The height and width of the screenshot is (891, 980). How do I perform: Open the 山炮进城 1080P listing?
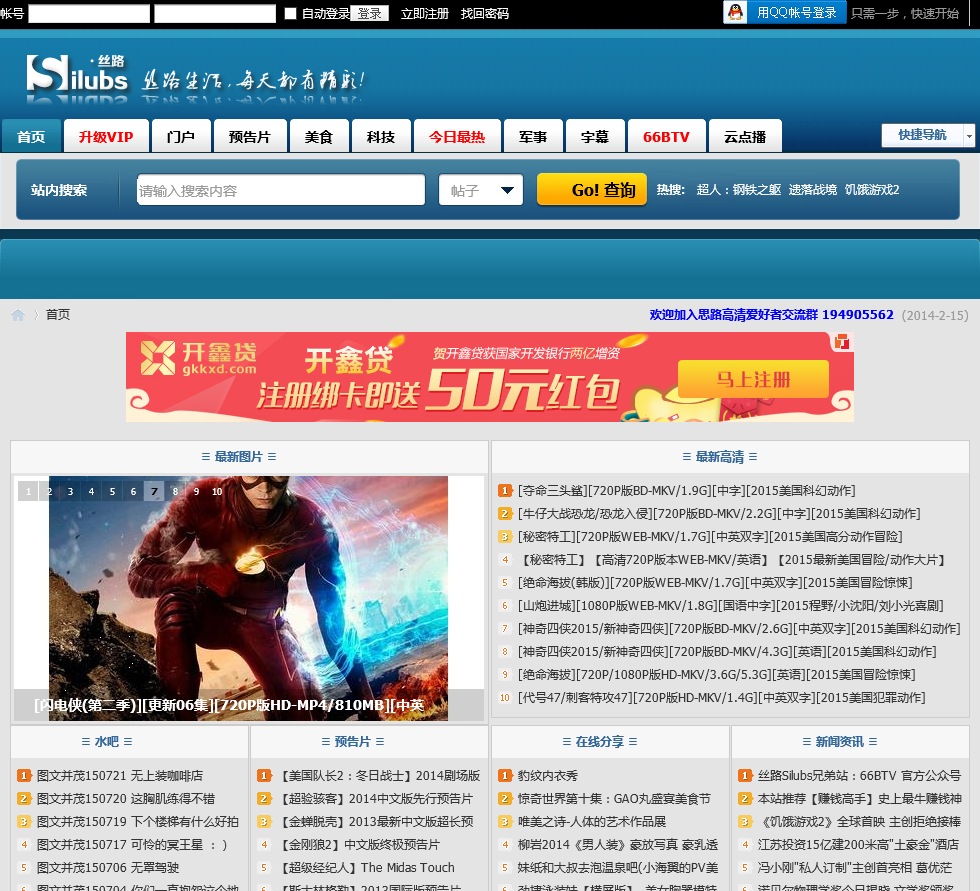pyautogui.click(x=730, y=605)
